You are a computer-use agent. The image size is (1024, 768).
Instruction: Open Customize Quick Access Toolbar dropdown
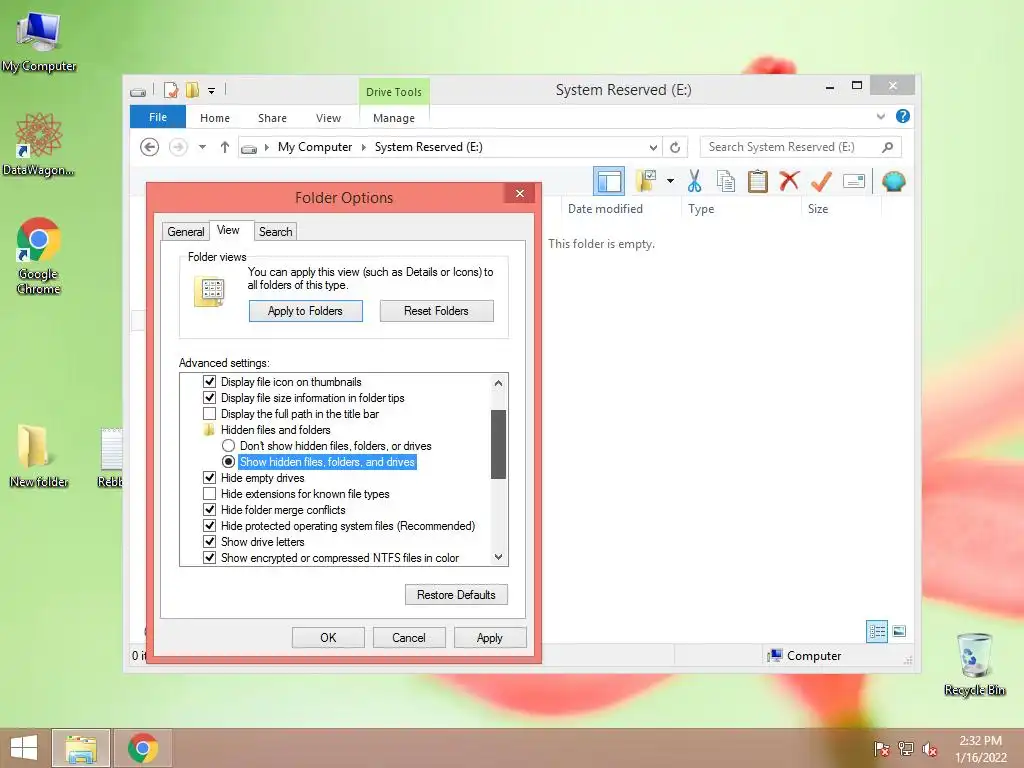click(212, 91)
